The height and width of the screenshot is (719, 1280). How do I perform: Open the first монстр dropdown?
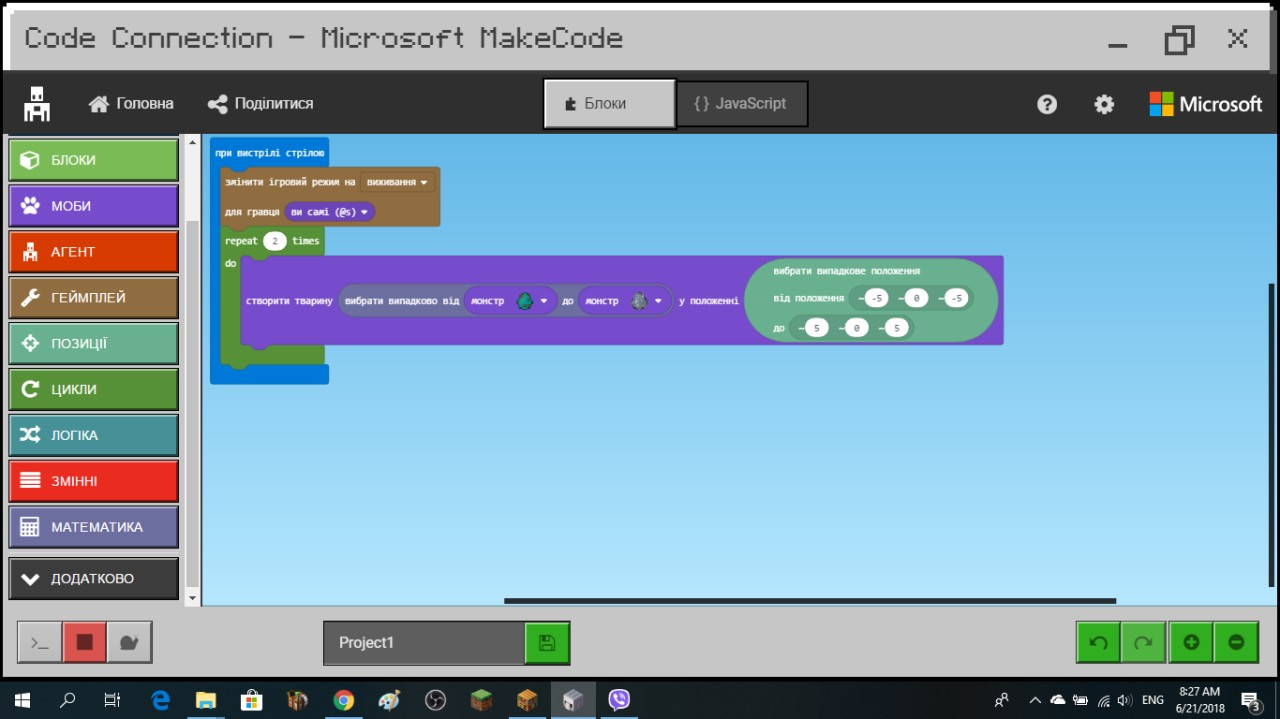click(510, 301)
